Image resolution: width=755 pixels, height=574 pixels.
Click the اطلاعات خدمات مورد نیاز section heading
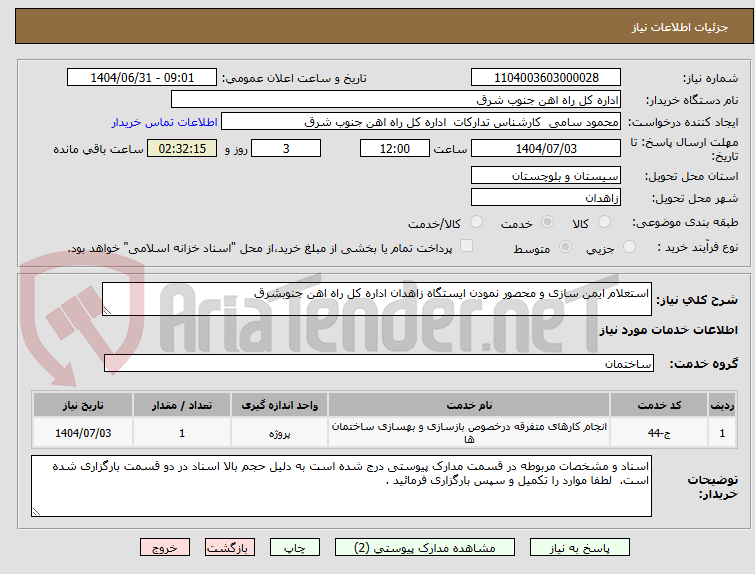pos(668,330)
